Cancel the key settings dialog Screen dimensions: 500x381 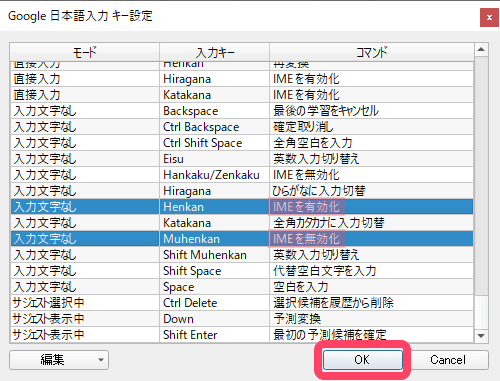coord(448,360)
